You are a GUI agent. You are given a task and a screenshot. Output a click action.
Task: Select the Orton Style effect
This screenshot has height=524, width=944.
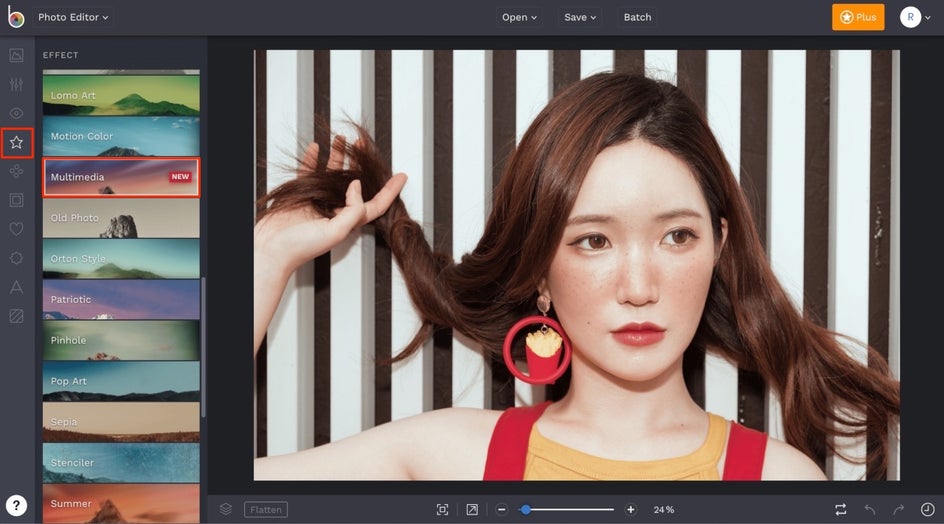pos(121,259)
